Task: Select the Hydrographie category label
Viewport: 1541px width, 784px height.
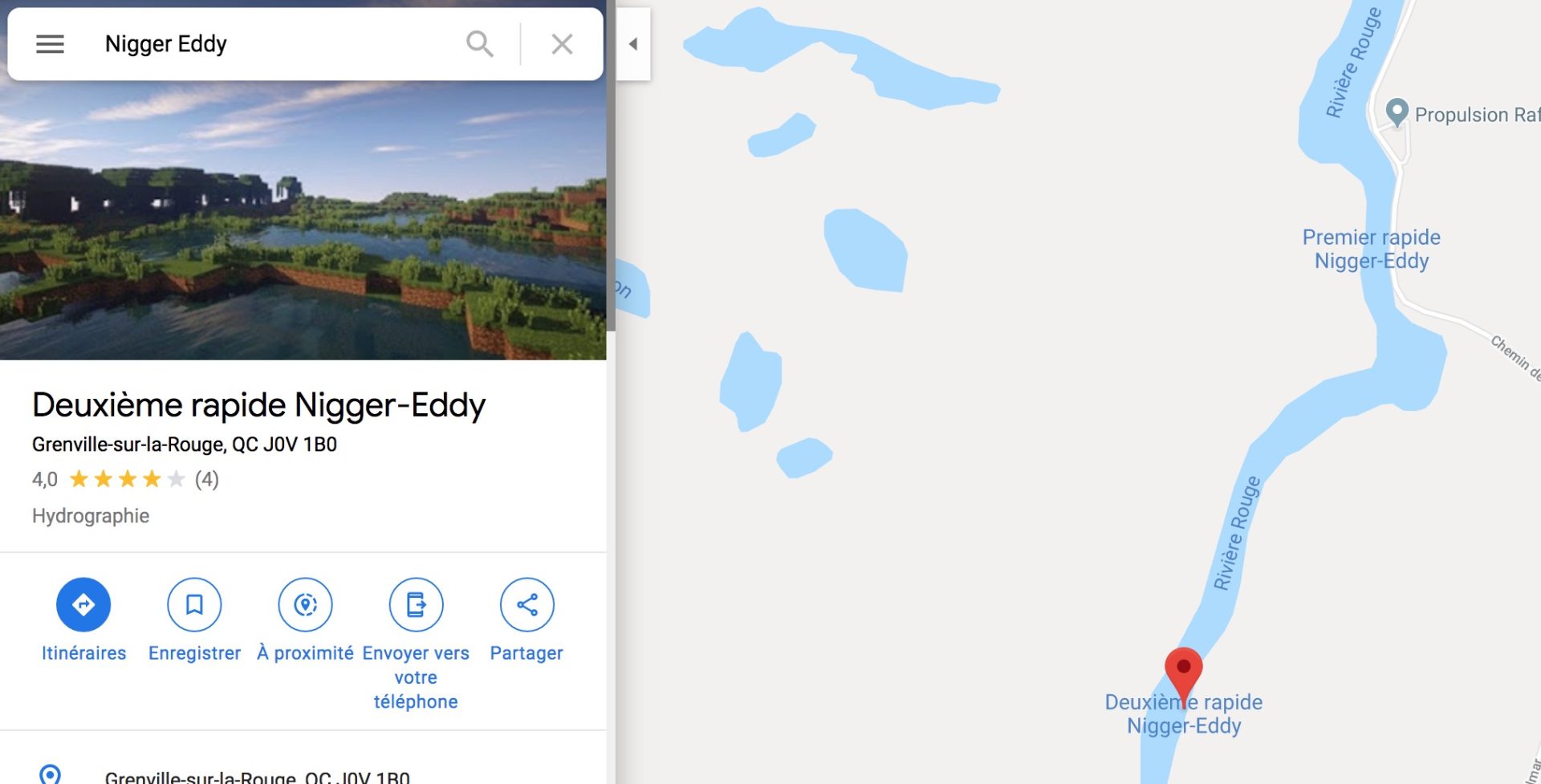Action: pos(91,516)
